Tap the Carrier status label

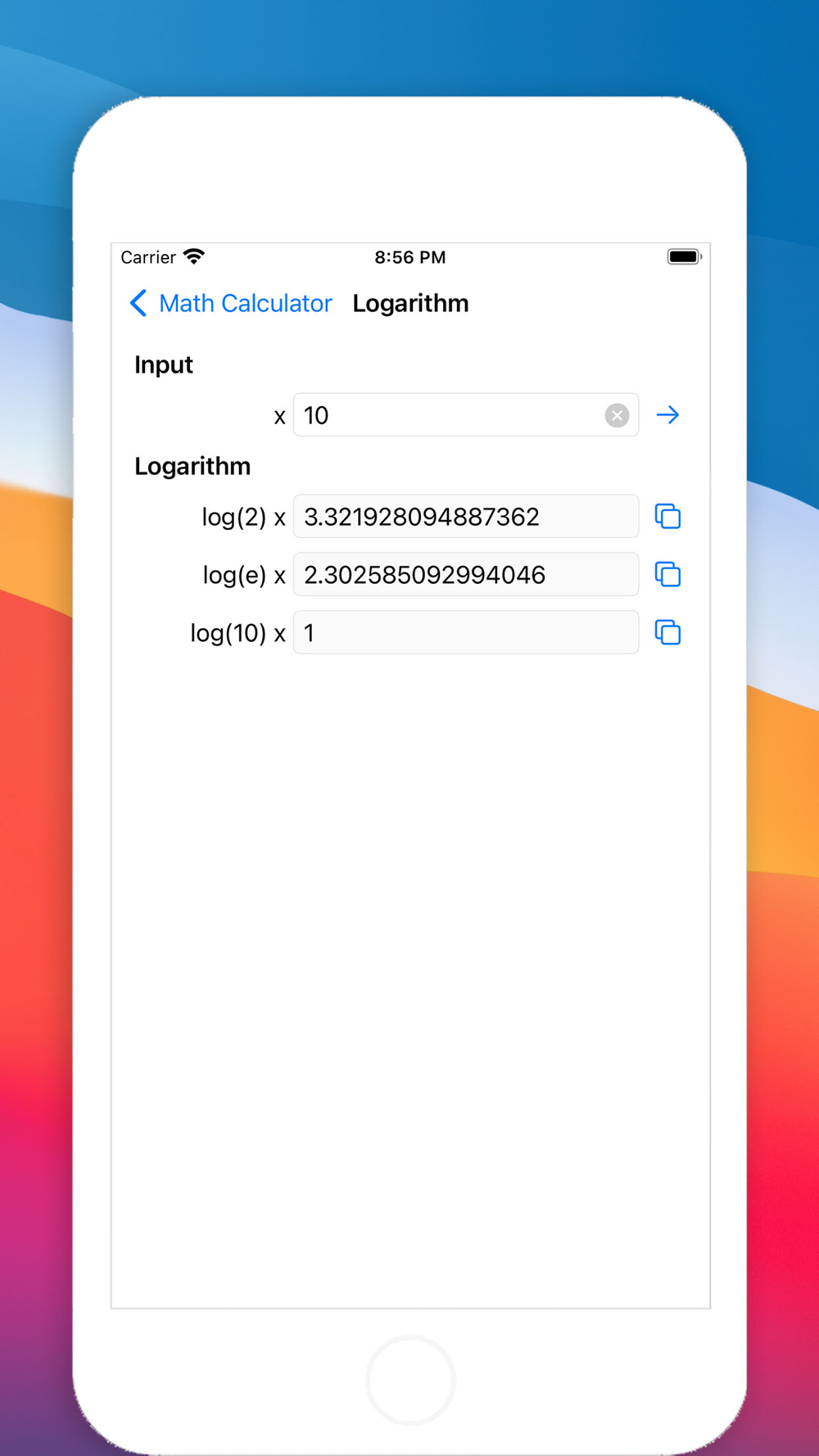tap(148, 257)
